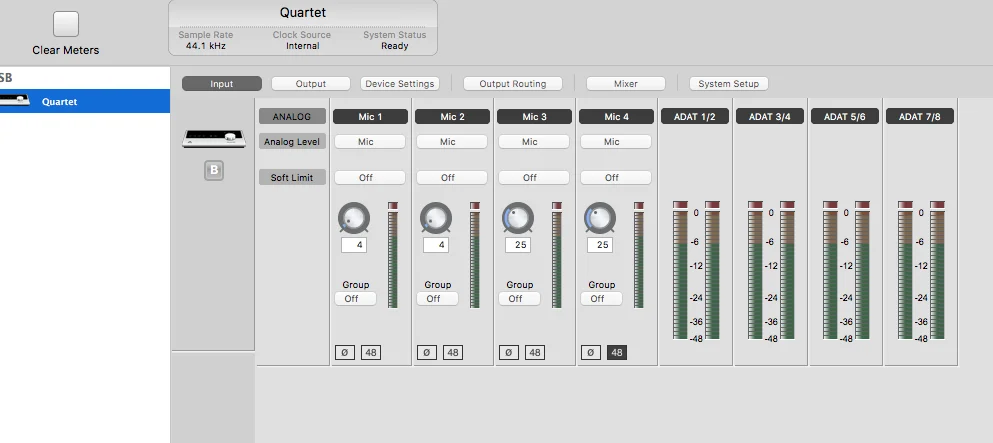Click the 44.1 kHz sample rate value
The width and height of the screenshot is (993, 443).
206,46
